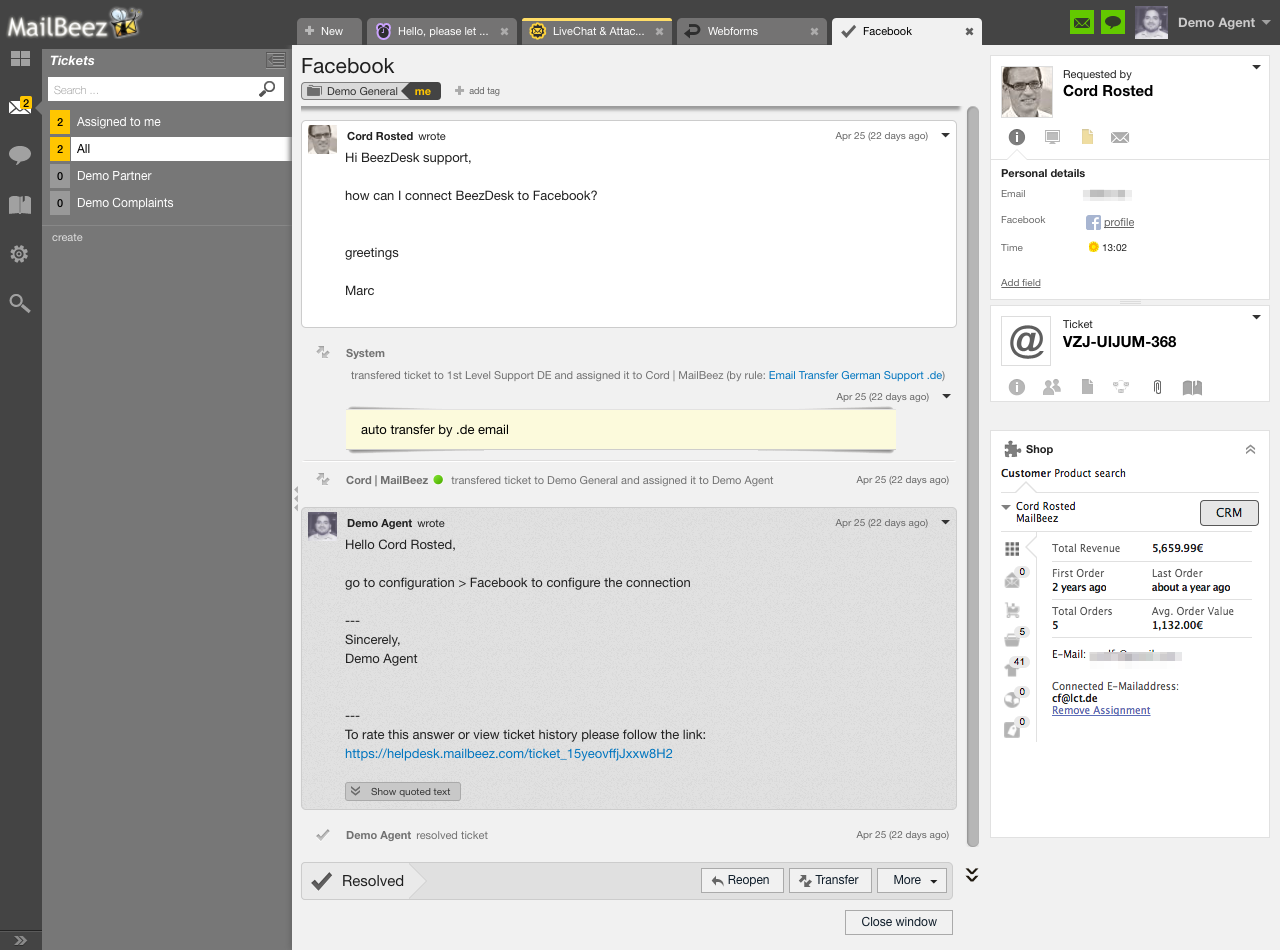Click the green chat status icon in header
The image size is (1280, 950).
[1113, 22]
